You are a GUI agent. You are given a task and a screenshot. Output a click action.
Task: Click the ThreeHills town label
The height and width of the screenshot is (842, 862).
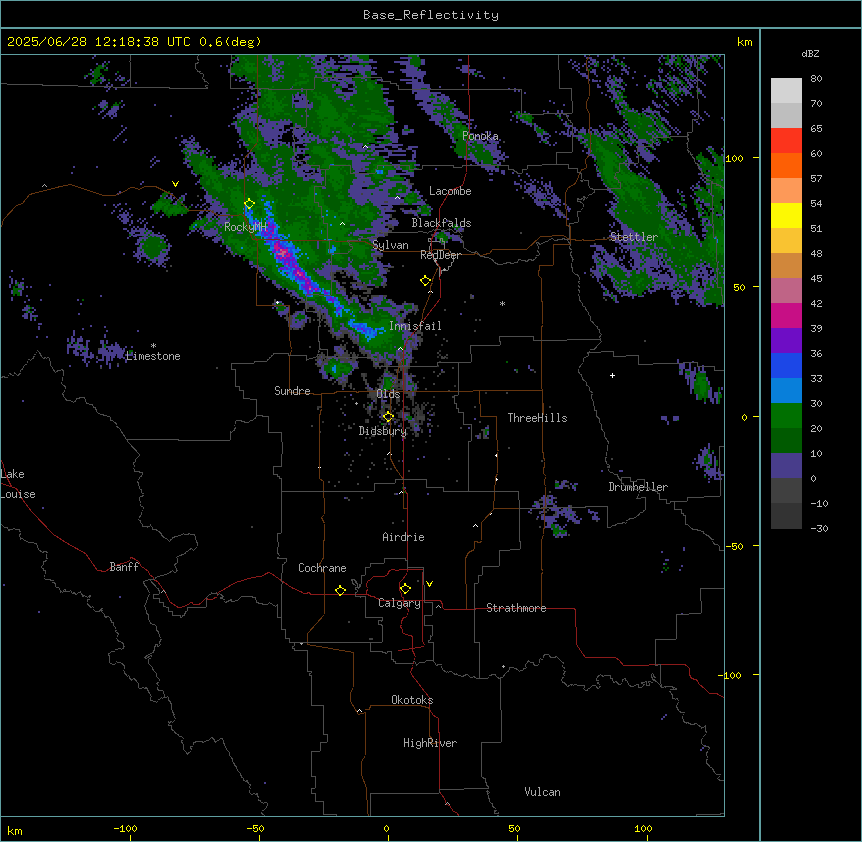click(x=537, y=418)
